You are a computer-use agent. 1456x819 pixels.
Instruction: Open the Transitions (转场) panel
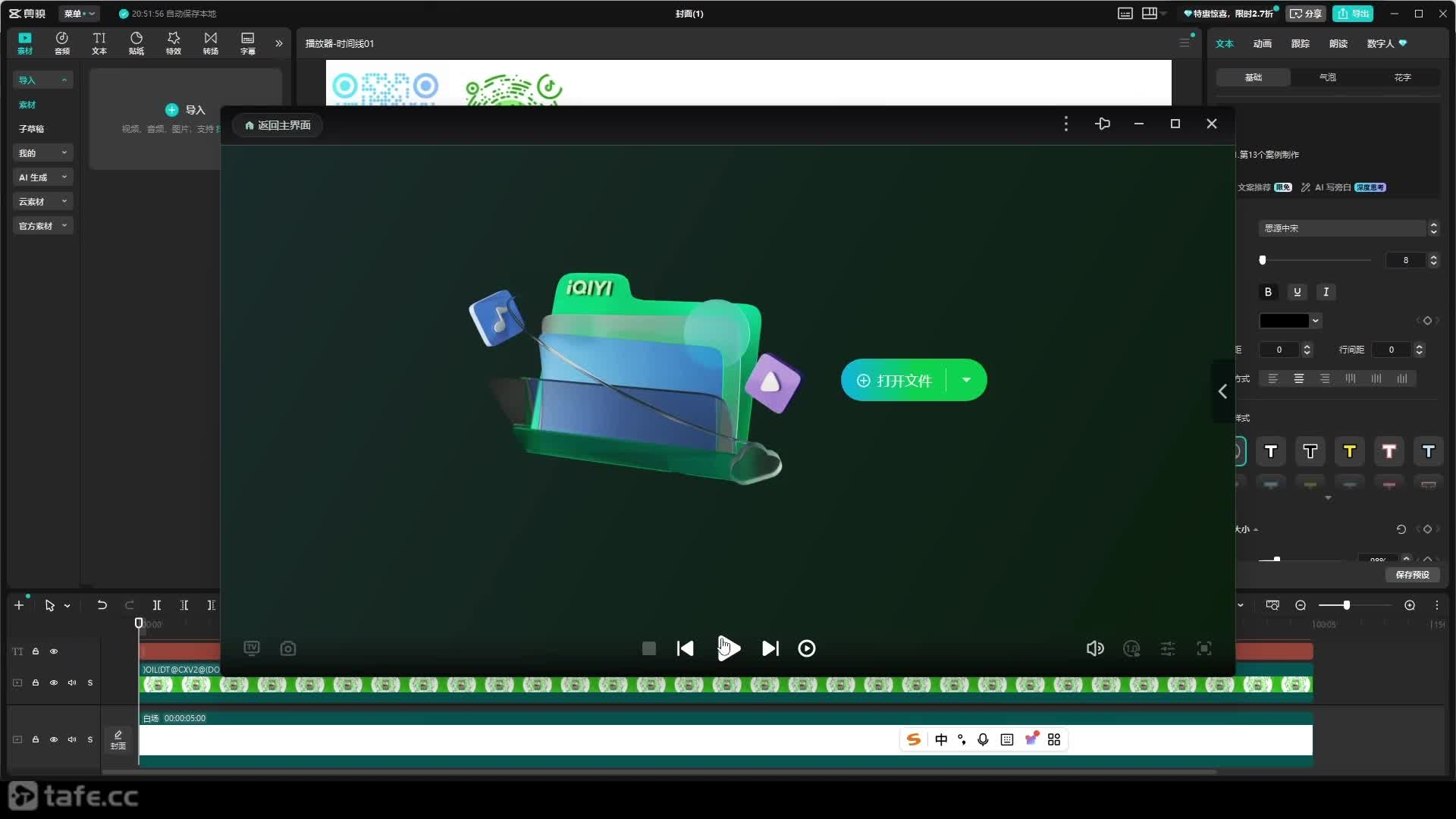point(211,43)
